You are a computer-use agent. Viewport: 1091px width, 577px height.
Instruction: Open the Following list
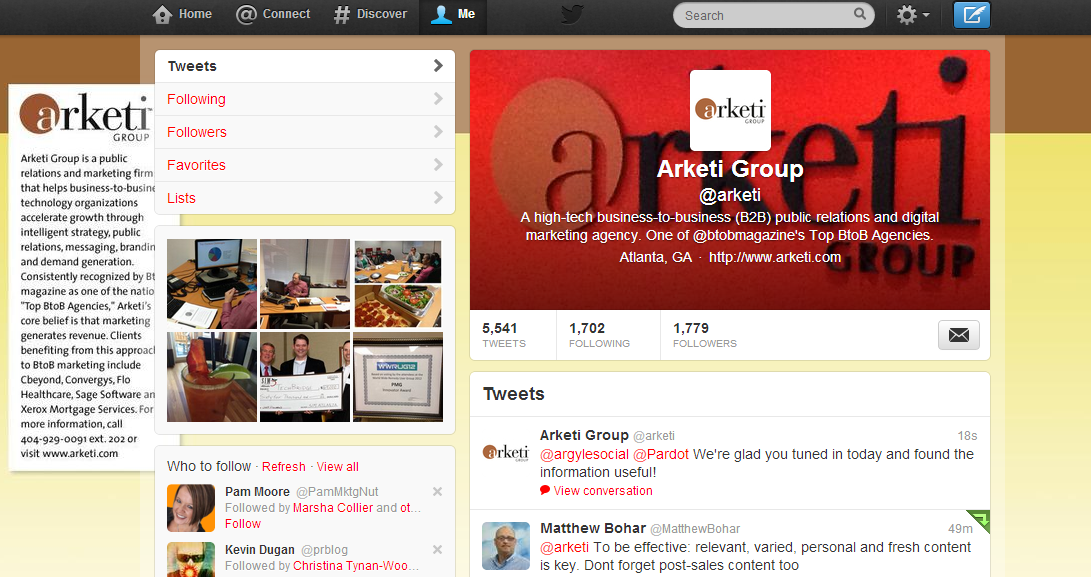point(305,99)
